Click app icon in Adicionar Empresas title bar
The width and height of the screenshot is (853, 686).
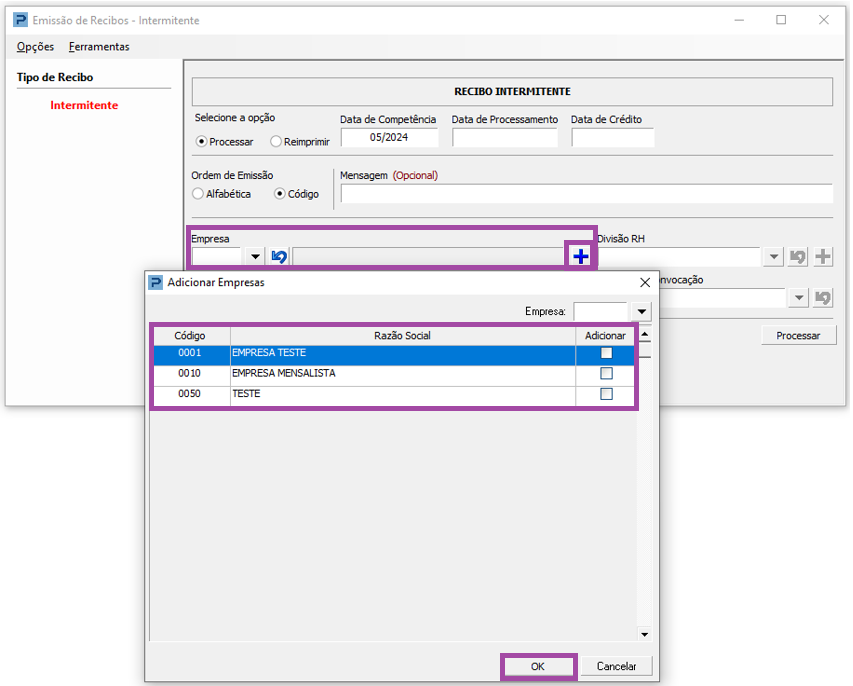(156, 282)
